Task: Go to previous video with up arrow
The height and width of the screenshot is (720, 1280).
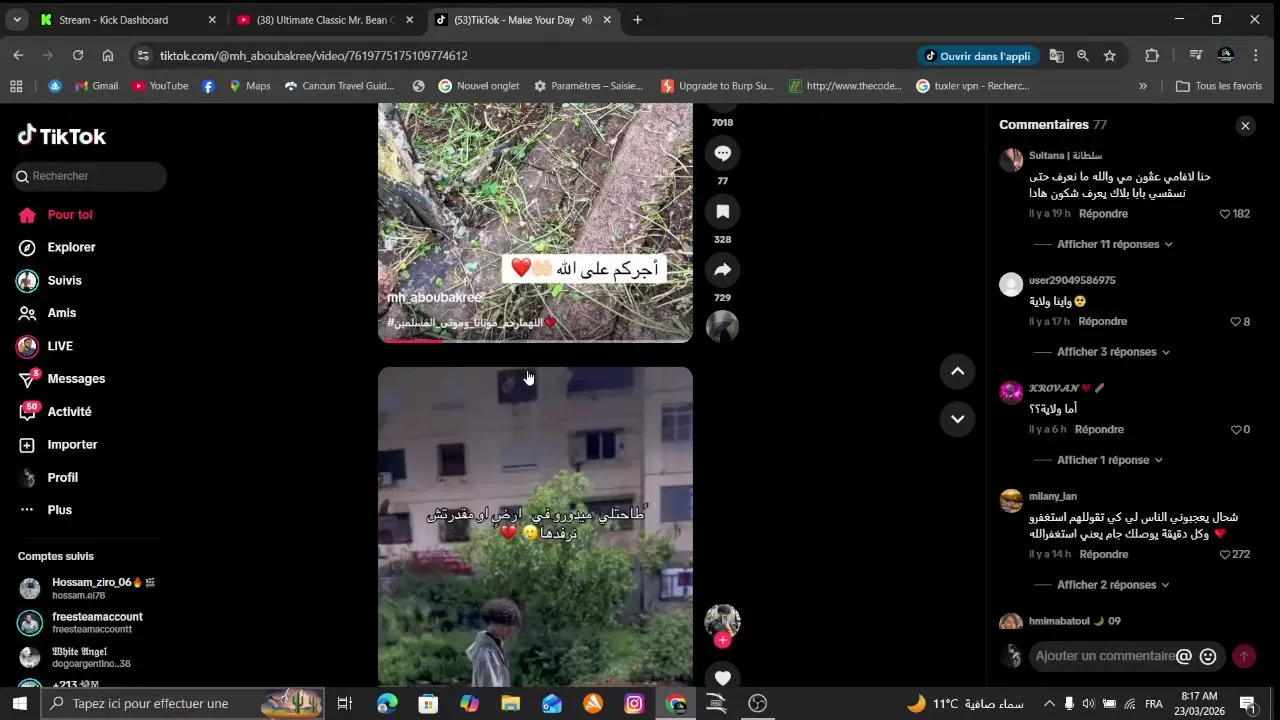Action: coord(957,371)
